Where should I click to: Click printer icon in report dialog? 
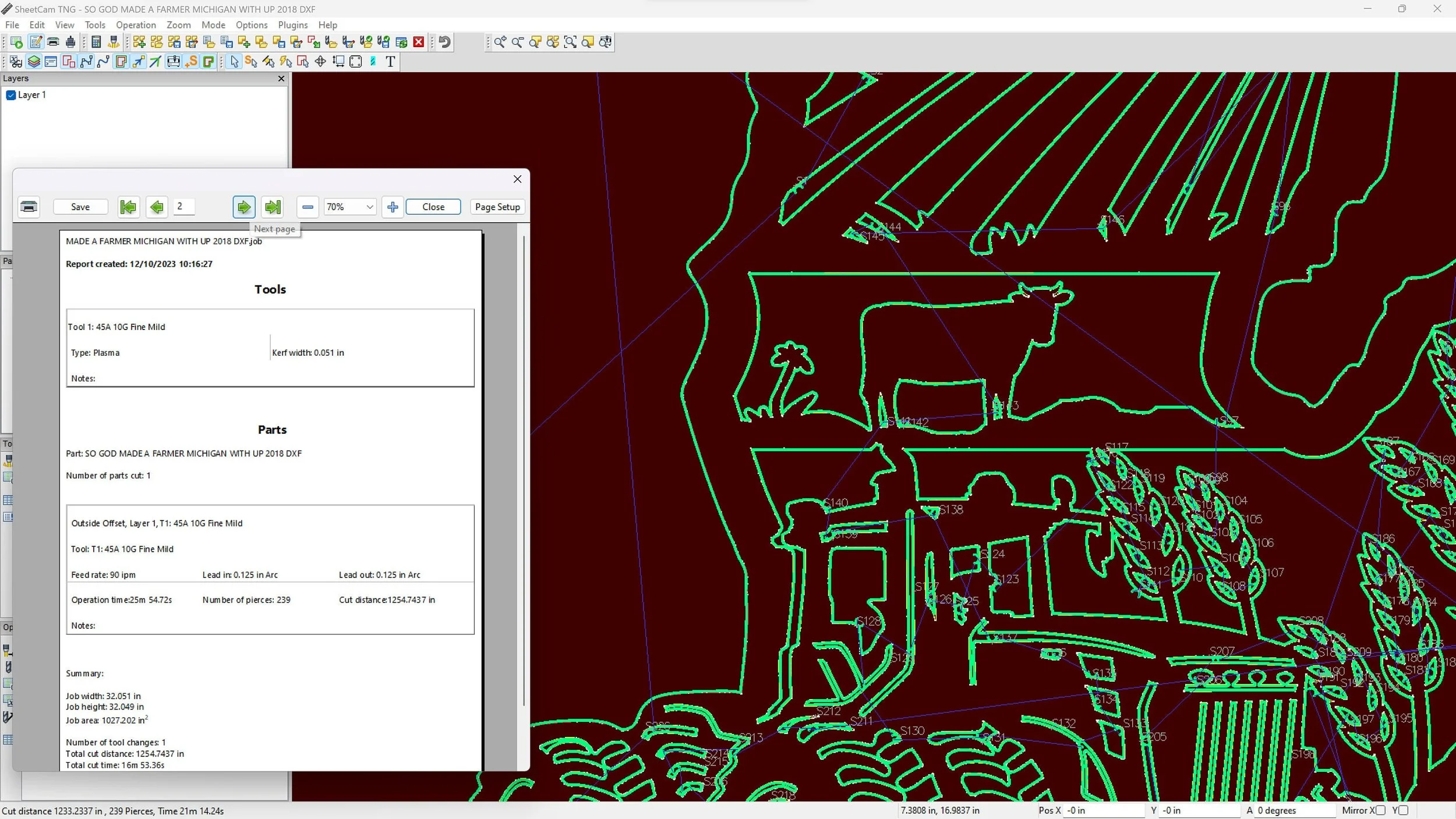[x=29, y=207]
